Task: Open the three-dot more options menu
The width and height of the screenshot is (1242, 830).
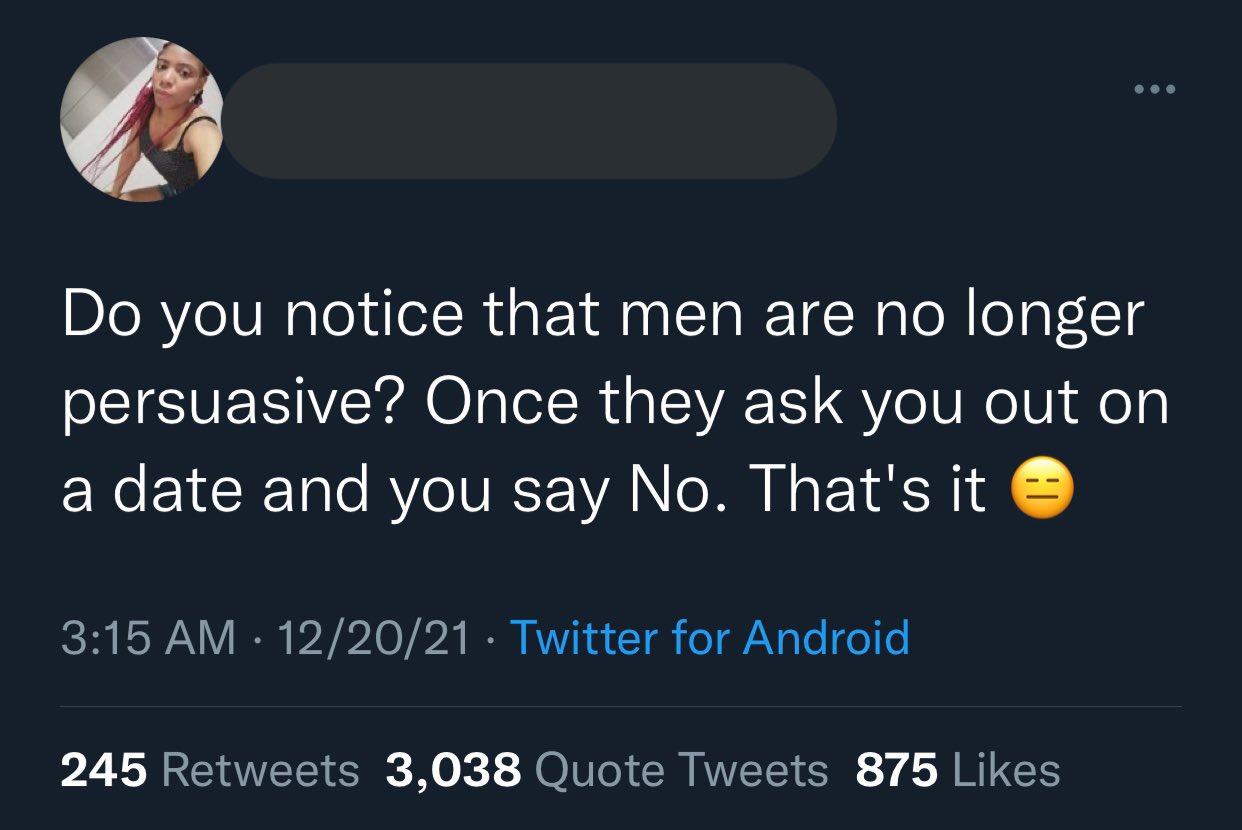Action: 1155,89
